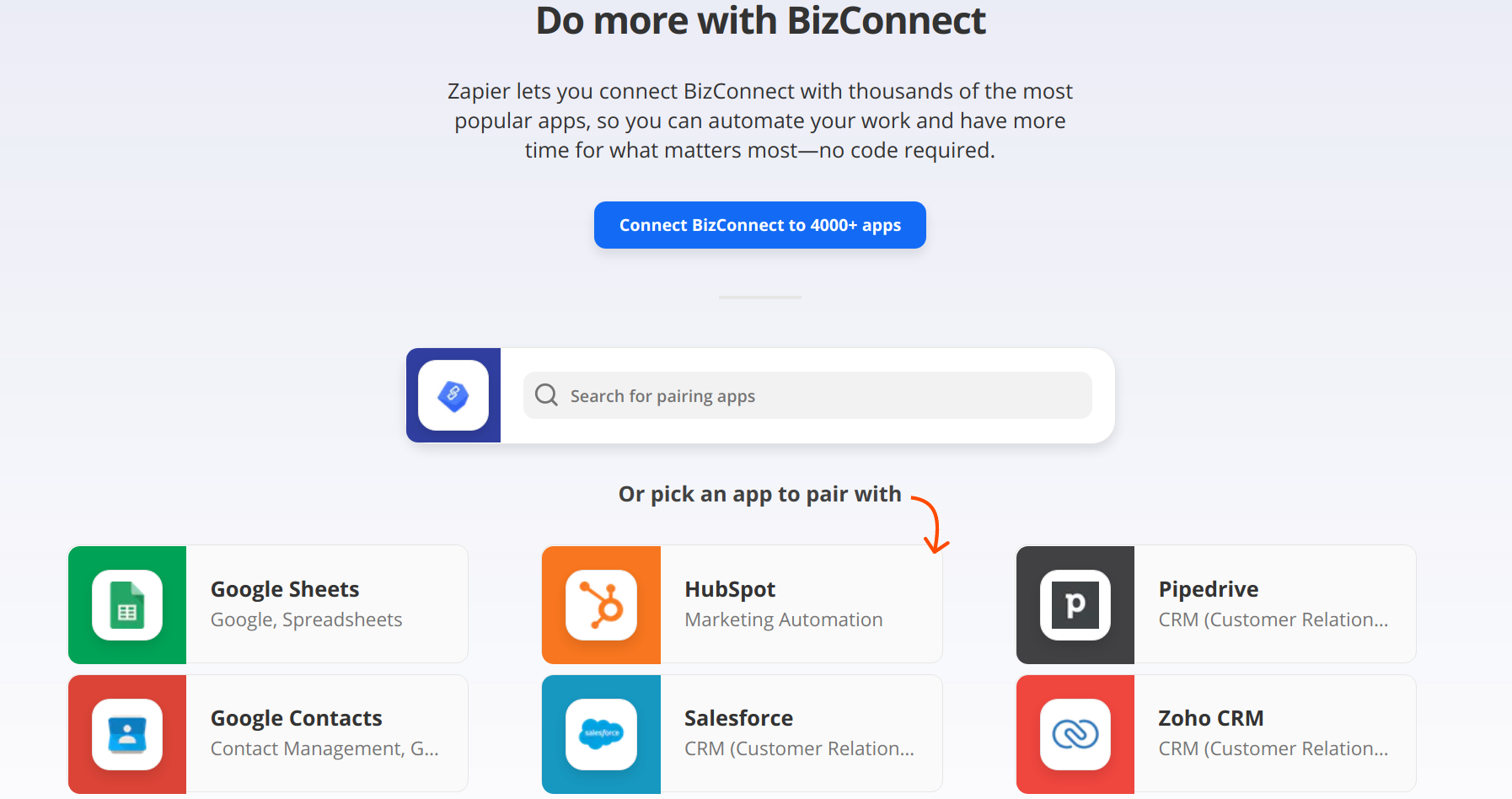Image resolution: width=1512 pixels, height=799 pixels.
Task: Click the magnifying glass search icon
Action: coord(546,395)
